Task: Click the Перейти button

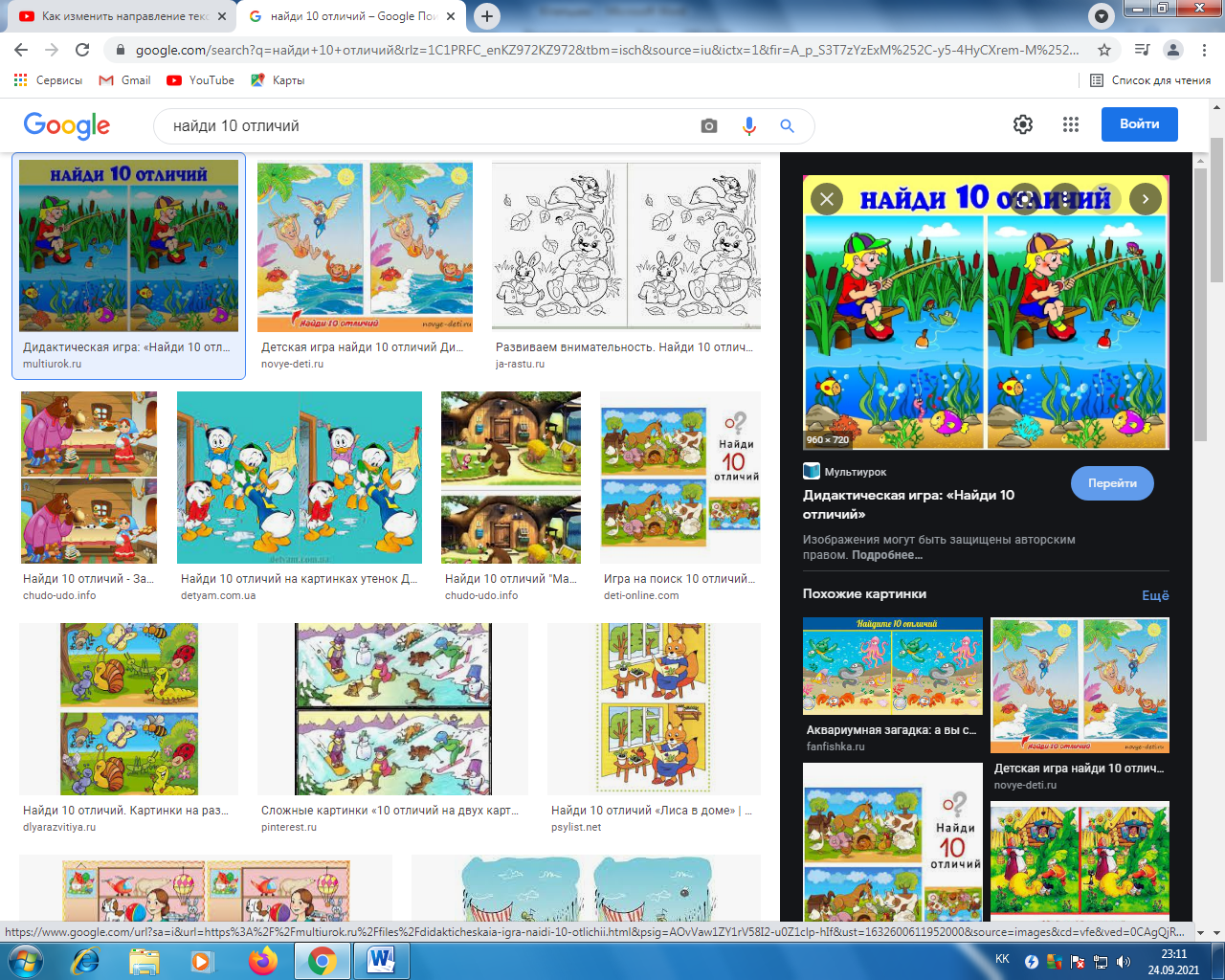Action: point(1112,483)
